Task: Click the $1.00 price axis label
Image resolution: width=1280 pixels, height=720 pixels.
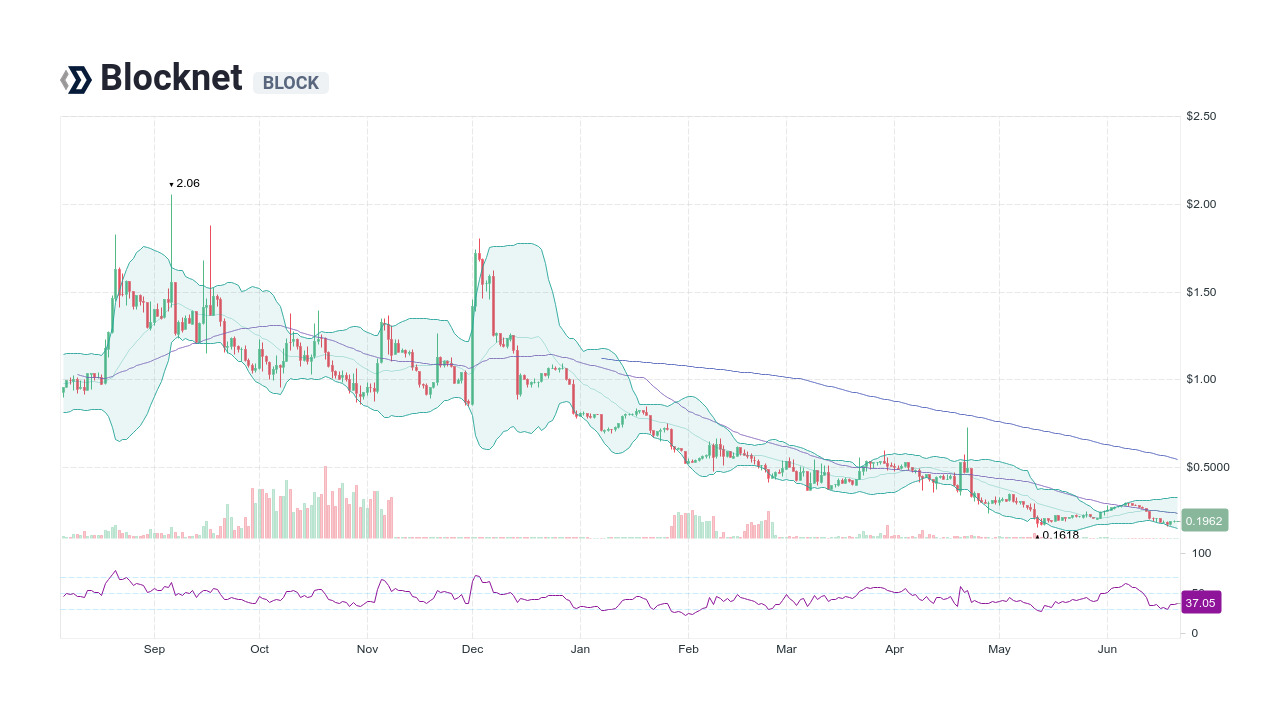Action: tap(1201, 379)
